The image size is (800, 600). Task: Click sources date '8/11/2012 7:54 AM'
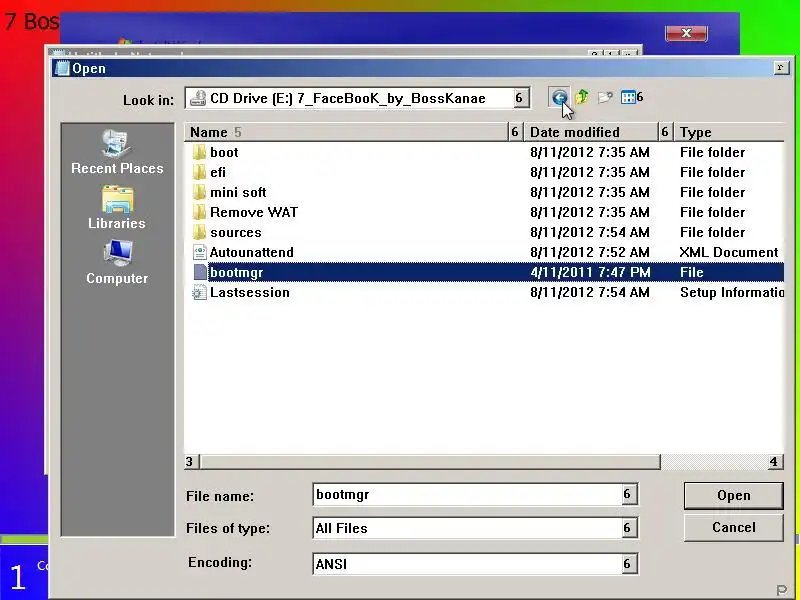click(590, 232)
